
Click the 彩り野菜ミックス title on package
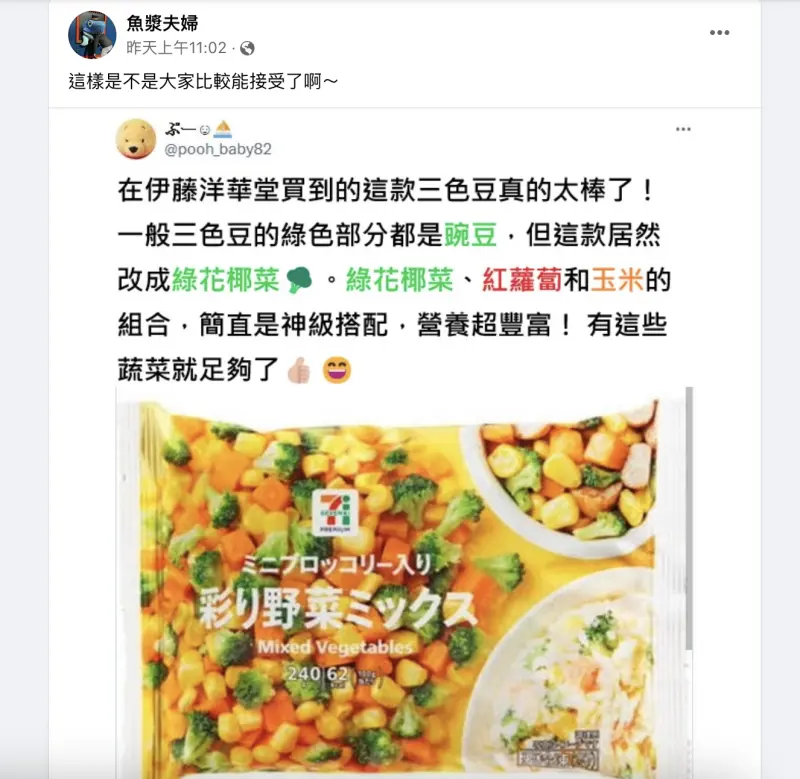[337, 610]
